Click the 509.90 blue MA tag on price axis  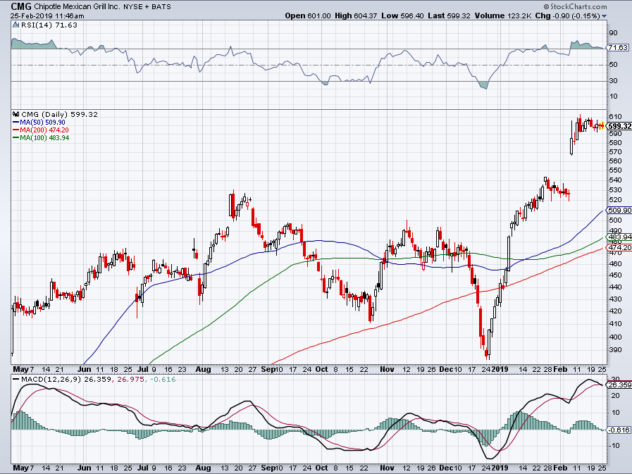pyautogui.click(x=620, y=210)
